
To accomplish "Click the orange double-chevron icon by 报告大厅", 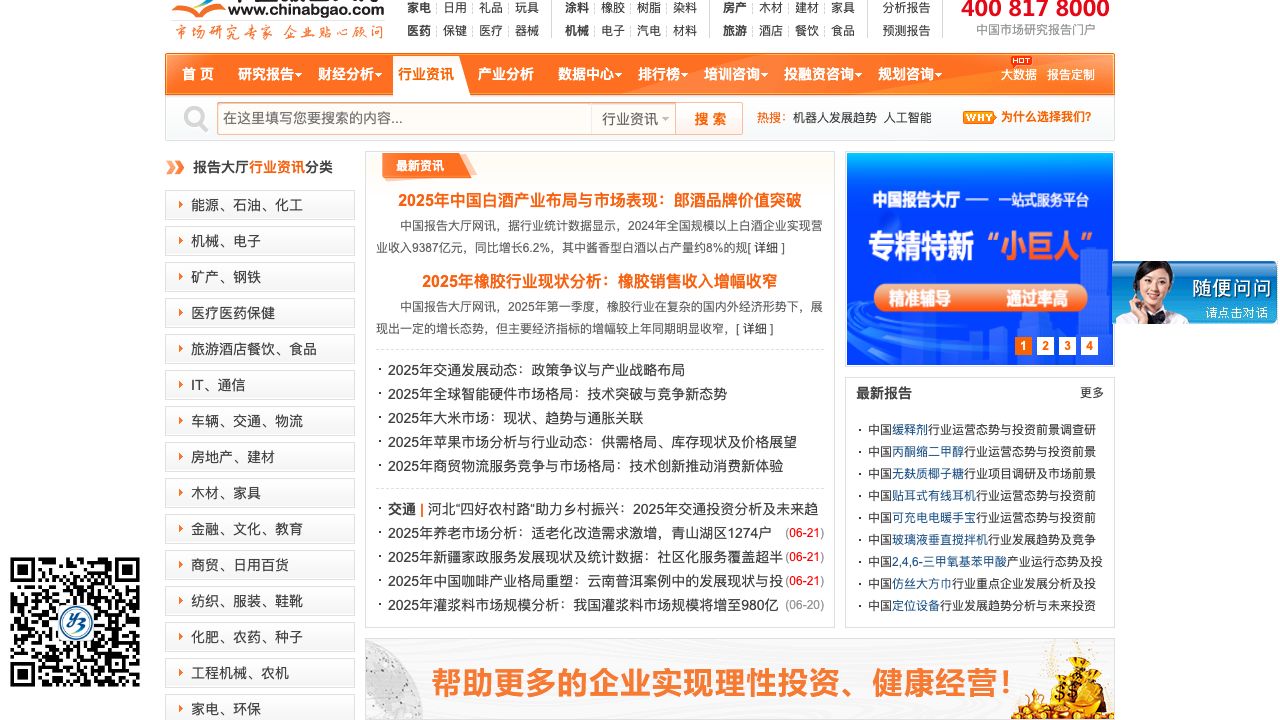I will click(176, 167).
